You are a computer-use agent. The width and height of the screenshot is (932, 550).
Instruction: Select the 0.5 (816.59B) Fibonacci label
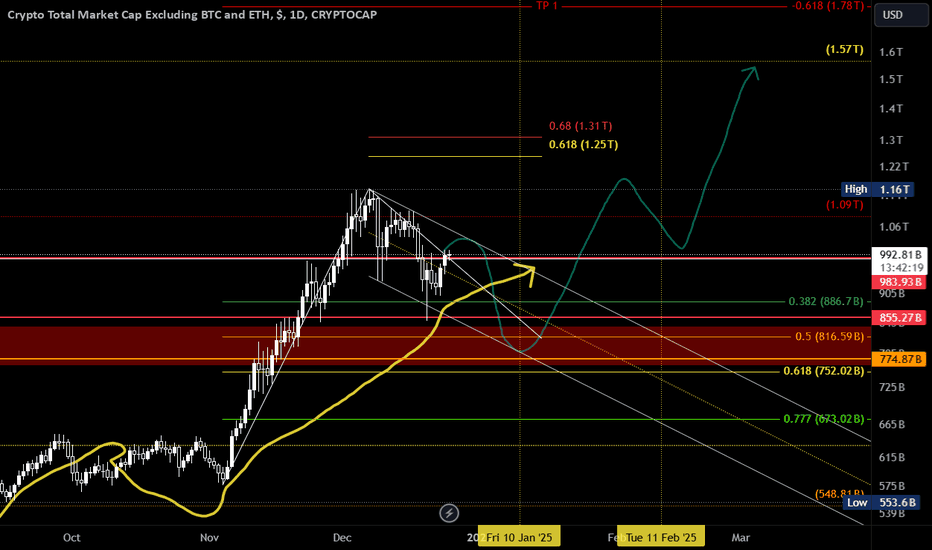coord(829,337)
